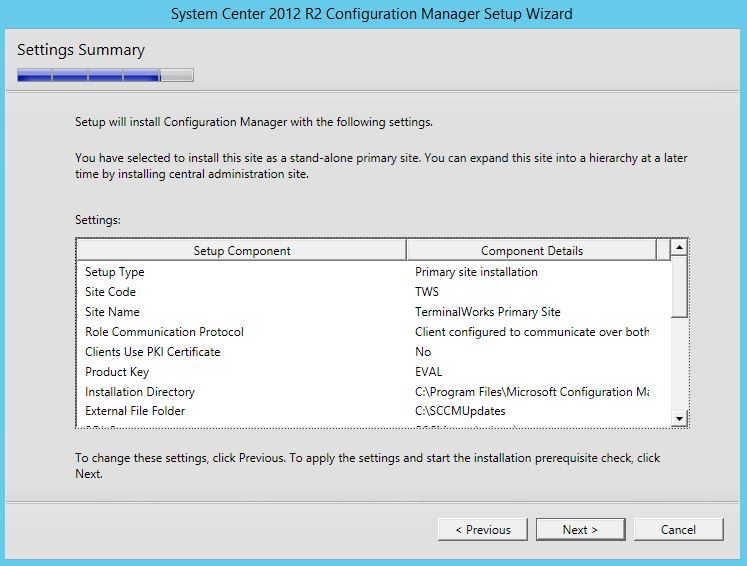Click the No value for PKI certificate
747x566 pixels.
[x=423, y=352]
